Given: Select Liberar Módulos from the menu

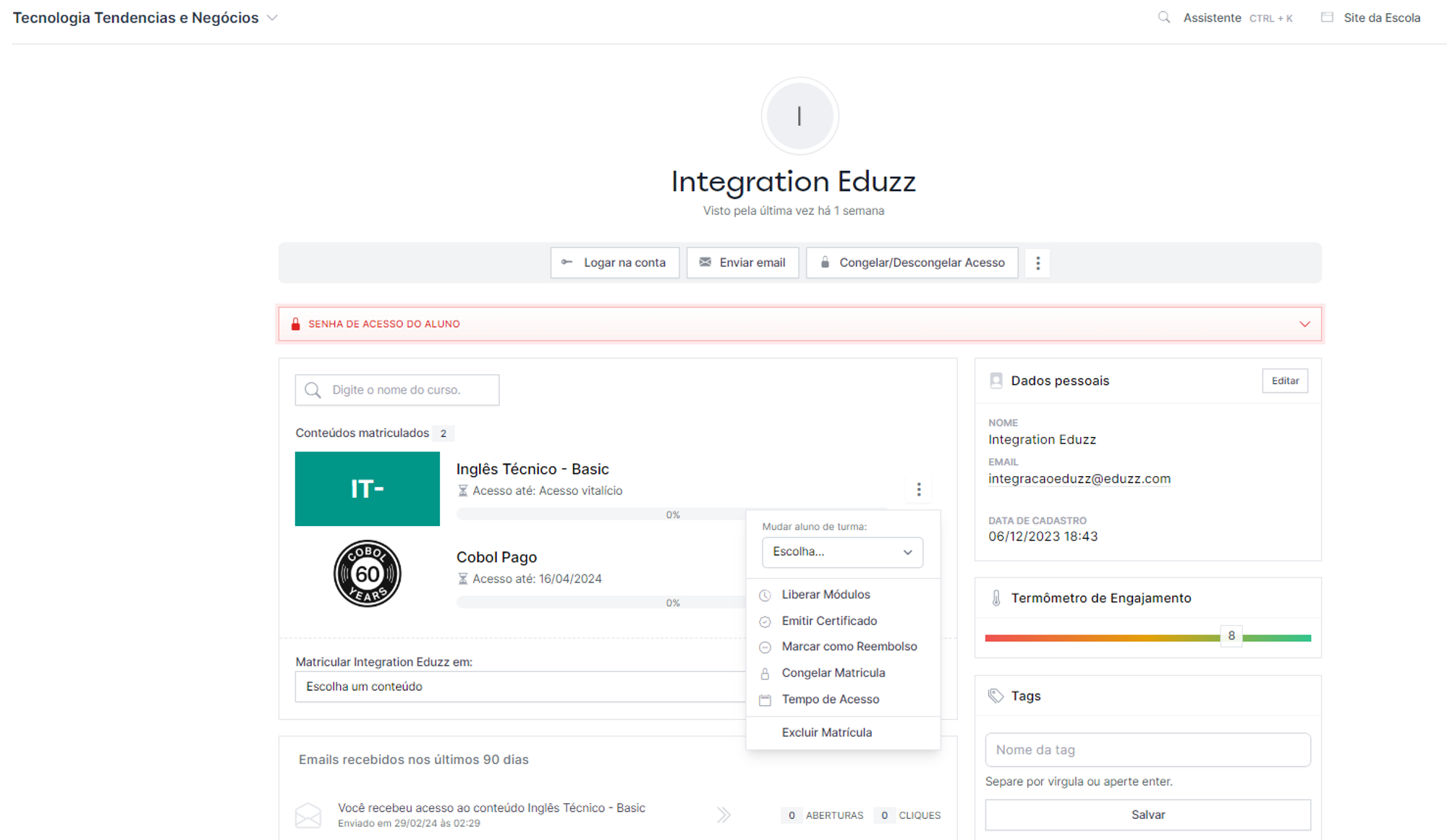Looking at the screenshot, I should click(826, 595).
